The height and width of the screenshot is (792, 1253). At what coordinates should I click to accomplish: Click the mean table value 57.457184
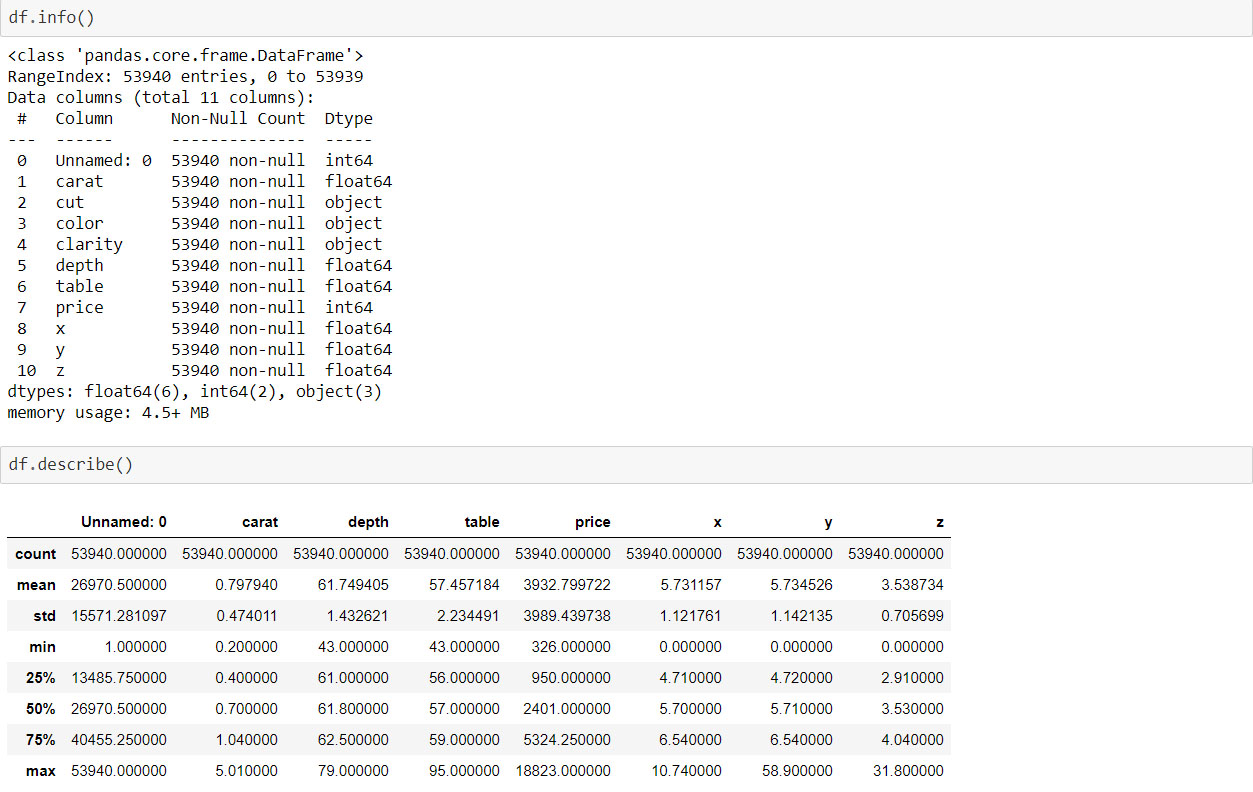pyautogui.click(x=464, y=584)
